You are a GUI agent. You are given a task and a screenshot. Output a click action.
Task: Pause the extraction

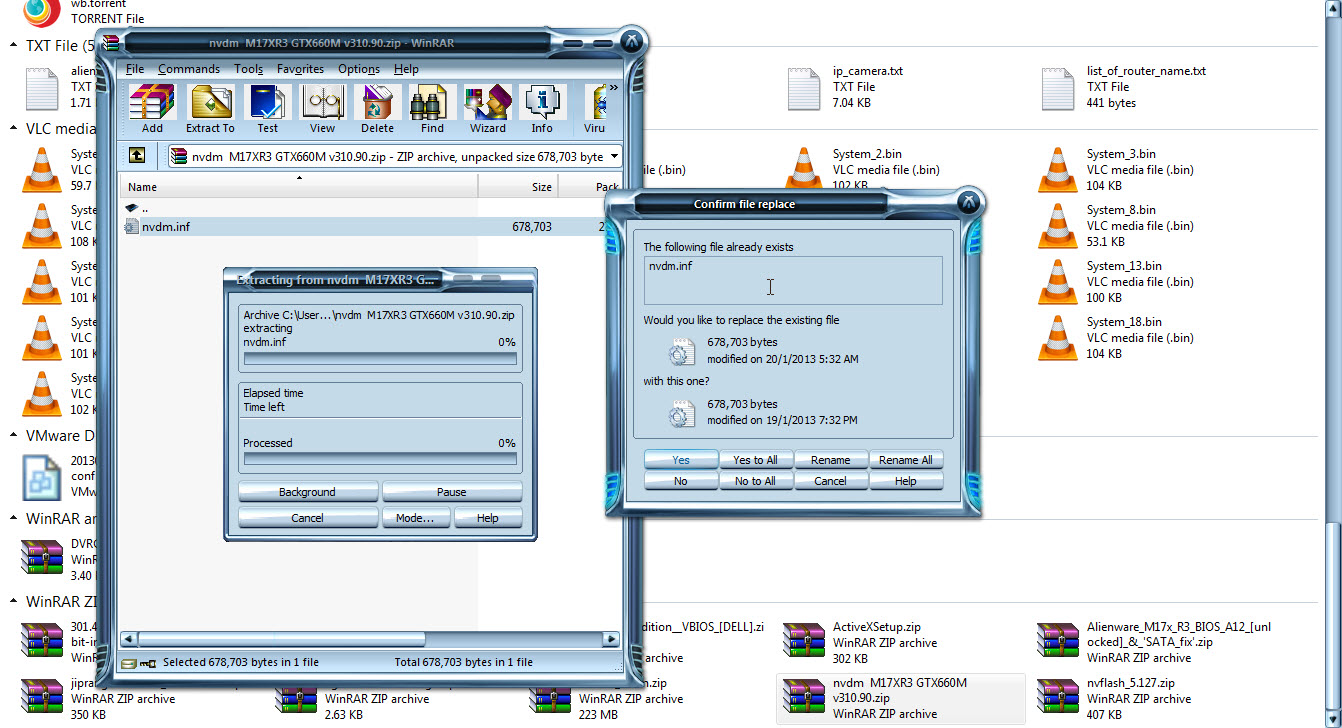[x=452, y=492]
